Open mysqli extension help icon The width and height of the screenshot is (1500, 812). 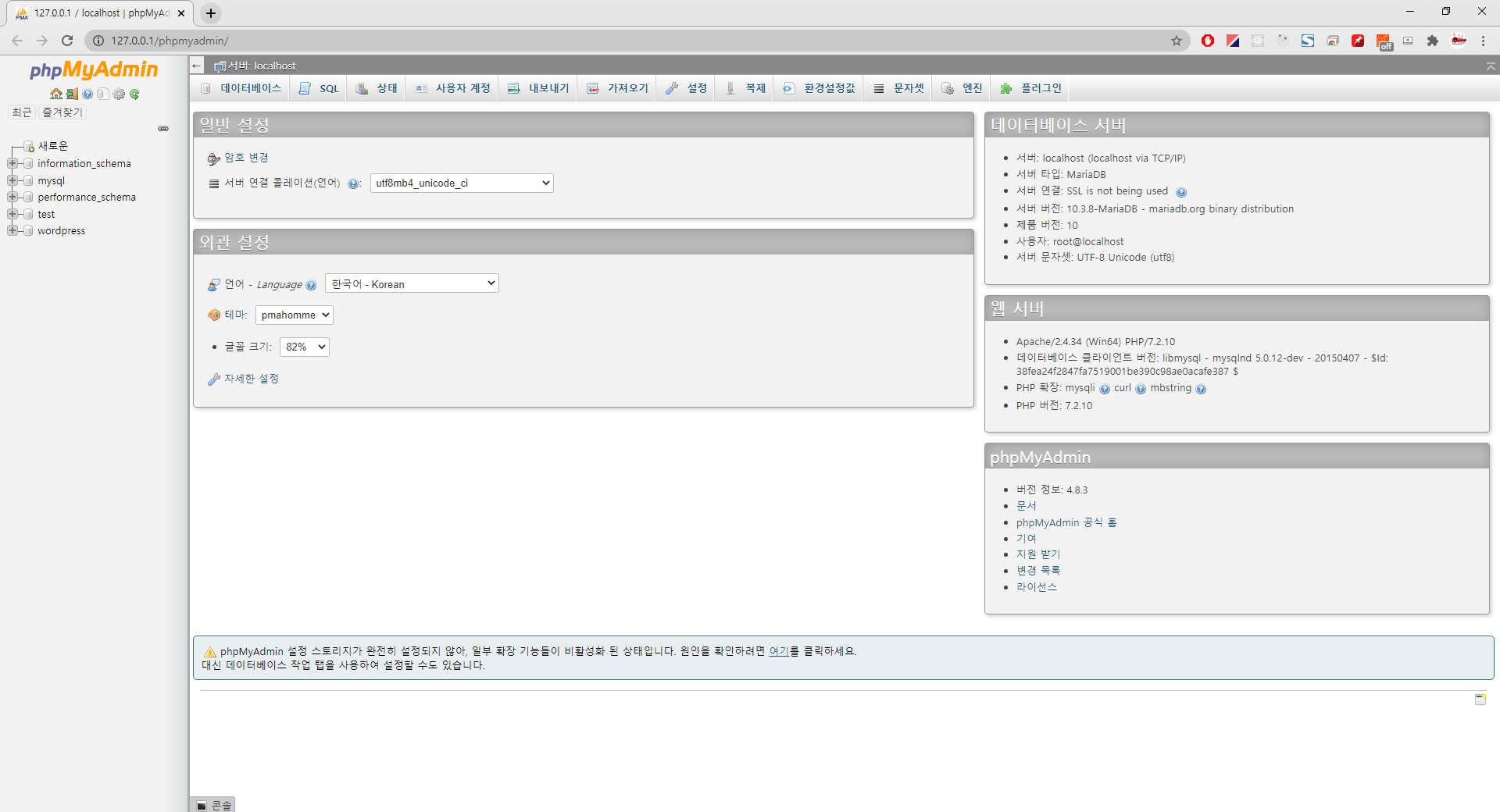tap(1105, 389)
